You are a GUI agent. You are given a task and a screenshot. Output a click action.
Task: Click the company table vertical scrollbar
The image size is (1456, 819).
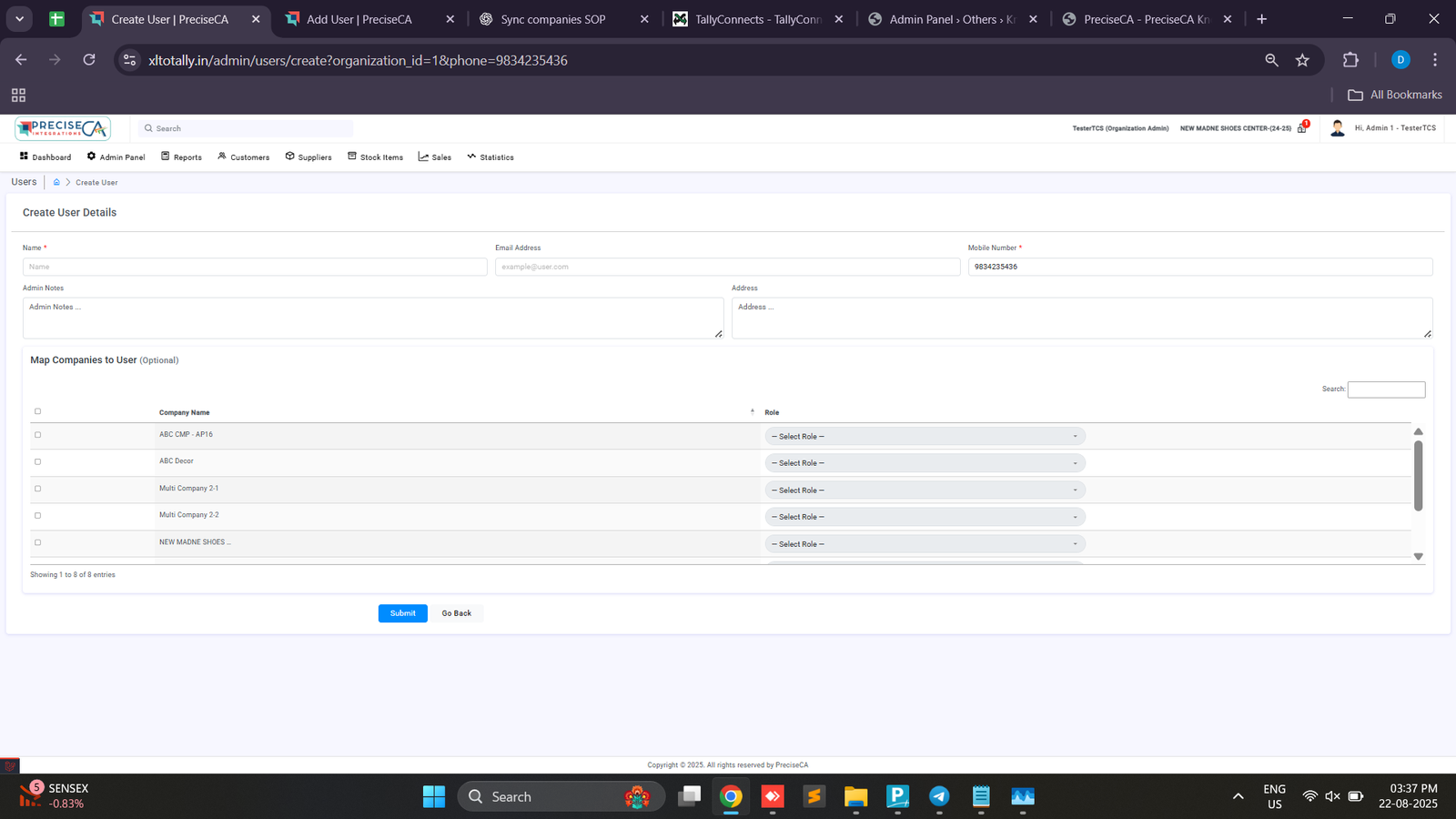pos(1418,476)
